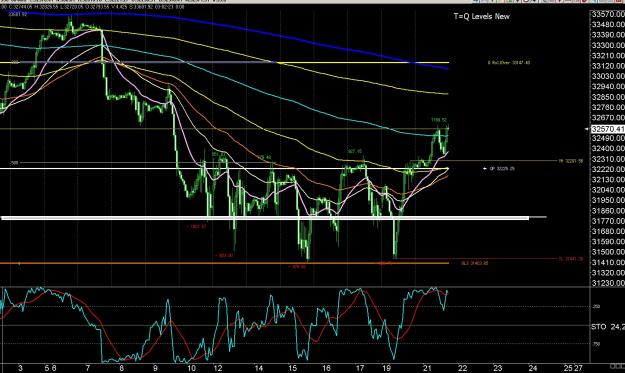Viewport: 625px width, 373px height.
Task: Click the 31770.00 price axis label
Action: tap(608, 221)
